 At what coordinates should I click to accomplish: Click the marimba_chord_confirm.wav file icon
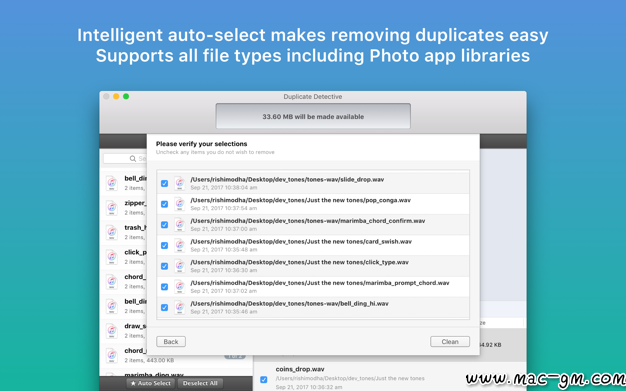(x=180, y=225)
